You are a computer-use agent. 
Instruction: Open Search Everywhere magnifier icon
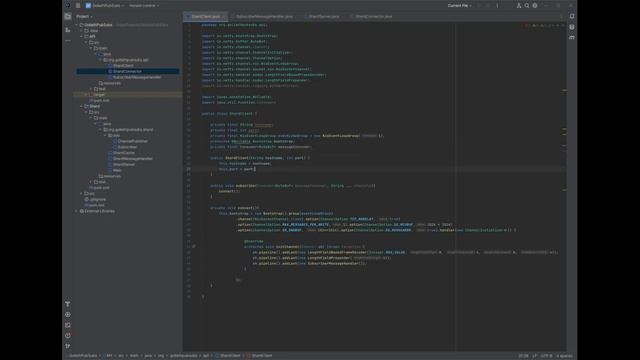(x=527, y=6)
